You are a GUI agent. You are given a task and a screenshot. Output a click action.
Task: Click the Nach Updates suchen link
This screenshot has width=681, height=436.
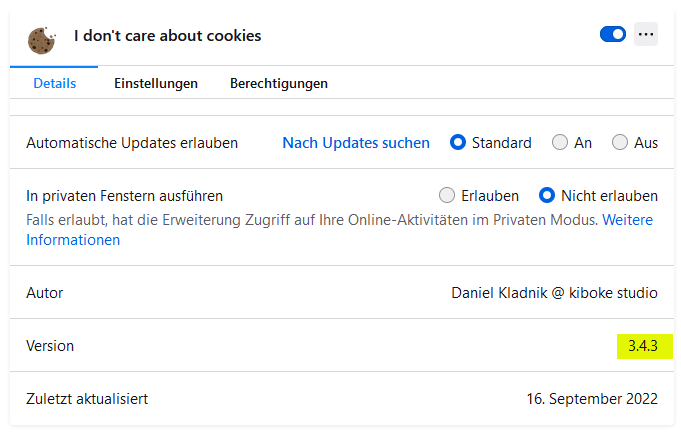(x=356, y=143)
